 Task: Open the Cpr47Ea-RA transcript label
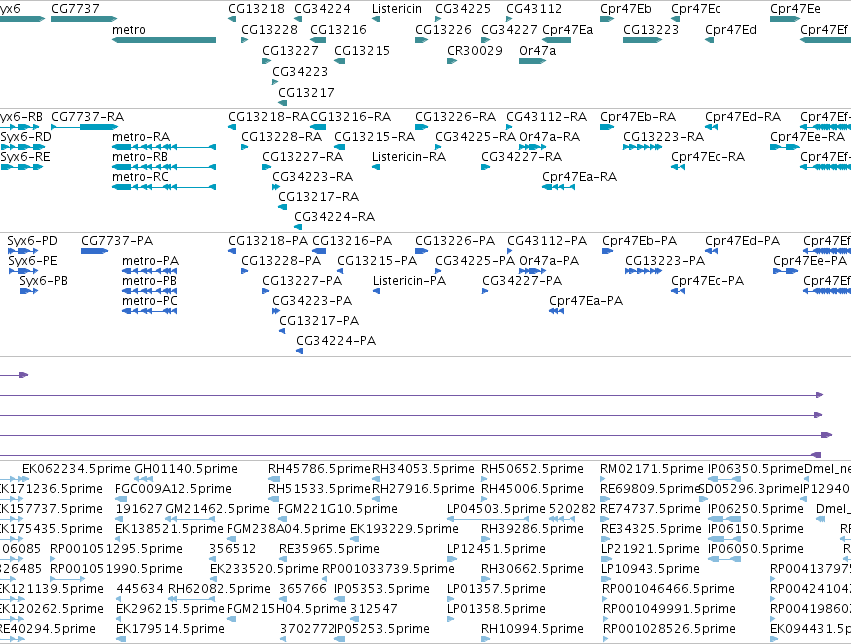click(579, 177)
